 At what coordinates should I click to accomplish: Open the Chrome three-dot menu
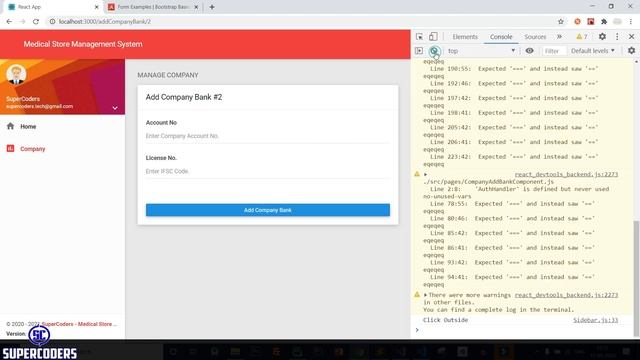[x=631, y=22]
